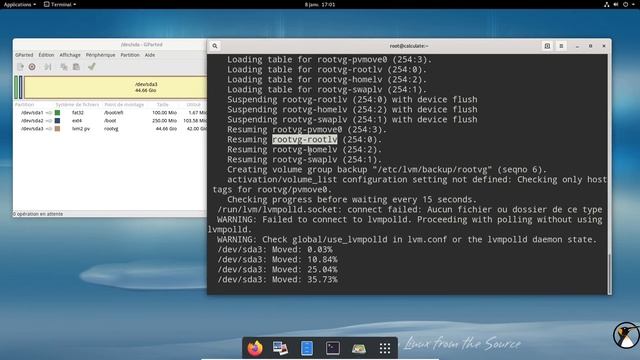Viewport: 640px width, 360px height.
Task: Open the image viewer from the dock
Action: click(280, 348)
